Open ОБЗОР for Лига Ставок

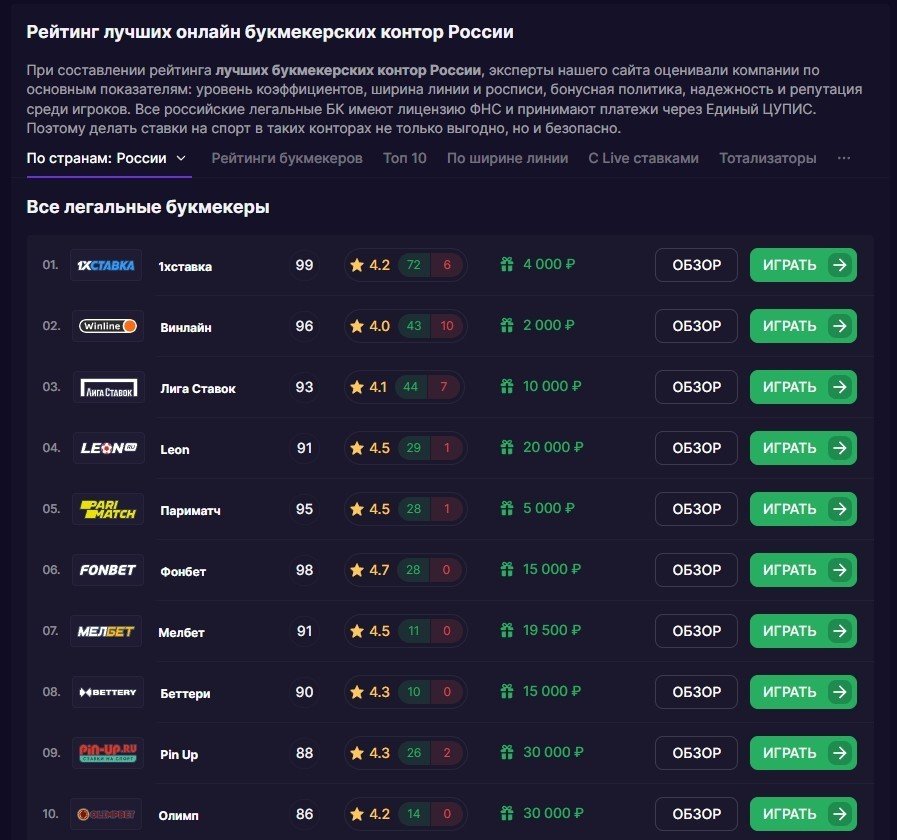(x=696, y=387)
